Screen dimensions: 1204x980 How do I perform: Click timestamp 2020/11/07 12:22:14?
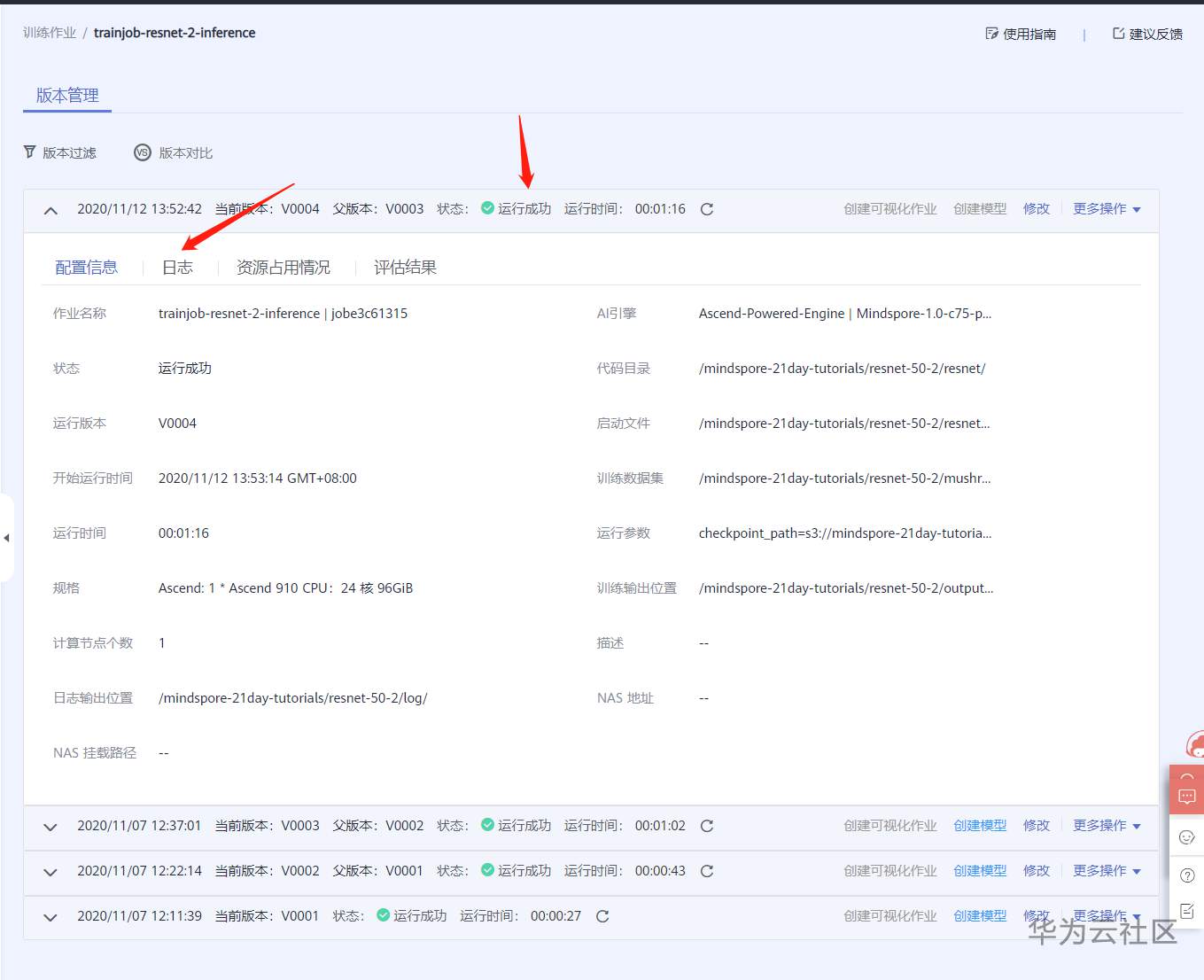coord(139,871)
